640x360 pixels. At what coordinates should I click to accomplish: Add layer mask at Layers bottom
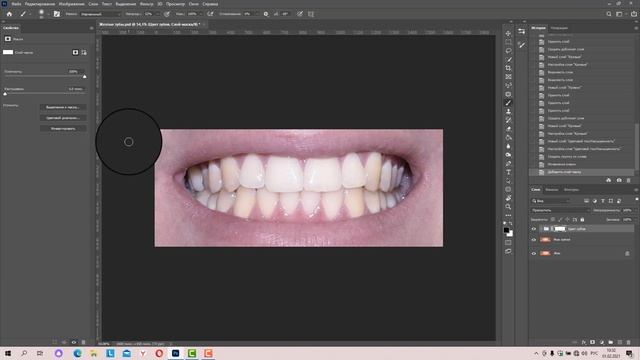592,342
